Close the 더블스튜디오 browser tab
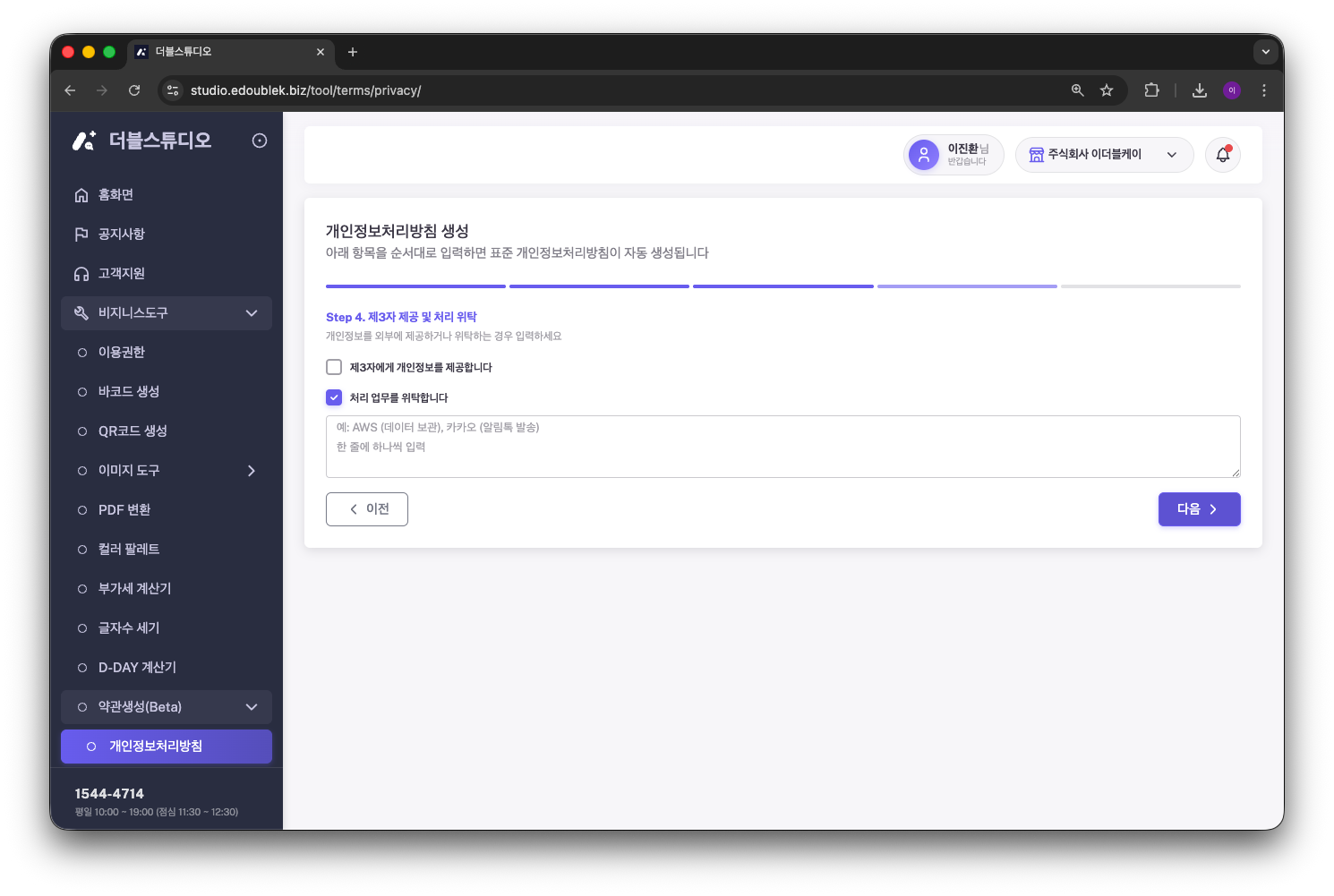1334x896 pixels. click(321, 52)
